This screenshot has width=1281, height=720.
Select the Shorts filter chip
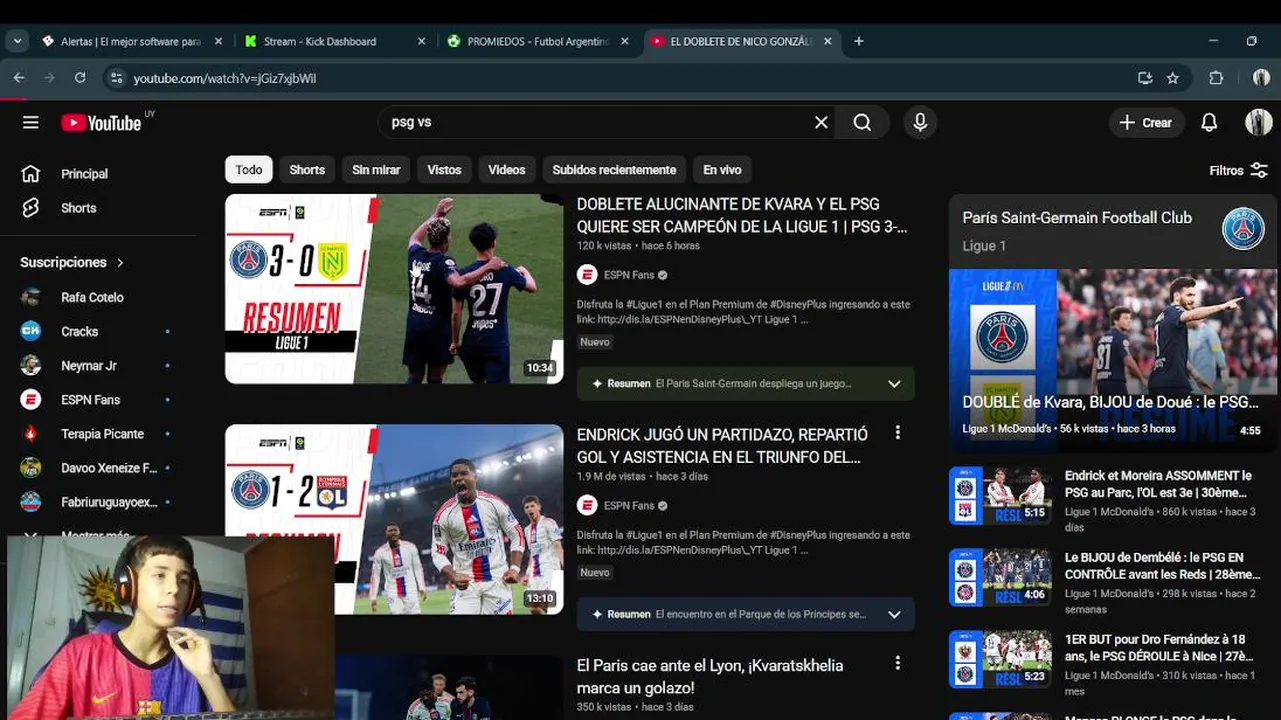click(307, 170)
